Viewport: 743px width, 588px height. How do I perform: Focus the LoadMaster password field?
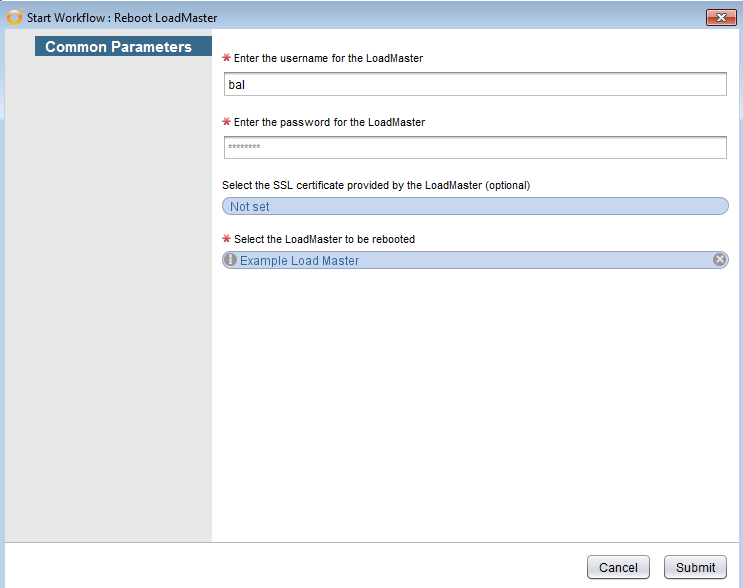click(475, 147)
